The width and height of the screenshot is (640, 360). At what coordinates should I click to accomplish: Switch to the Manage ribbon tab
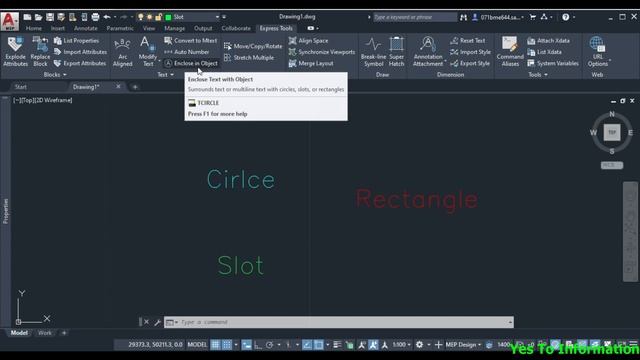(175, 28)
